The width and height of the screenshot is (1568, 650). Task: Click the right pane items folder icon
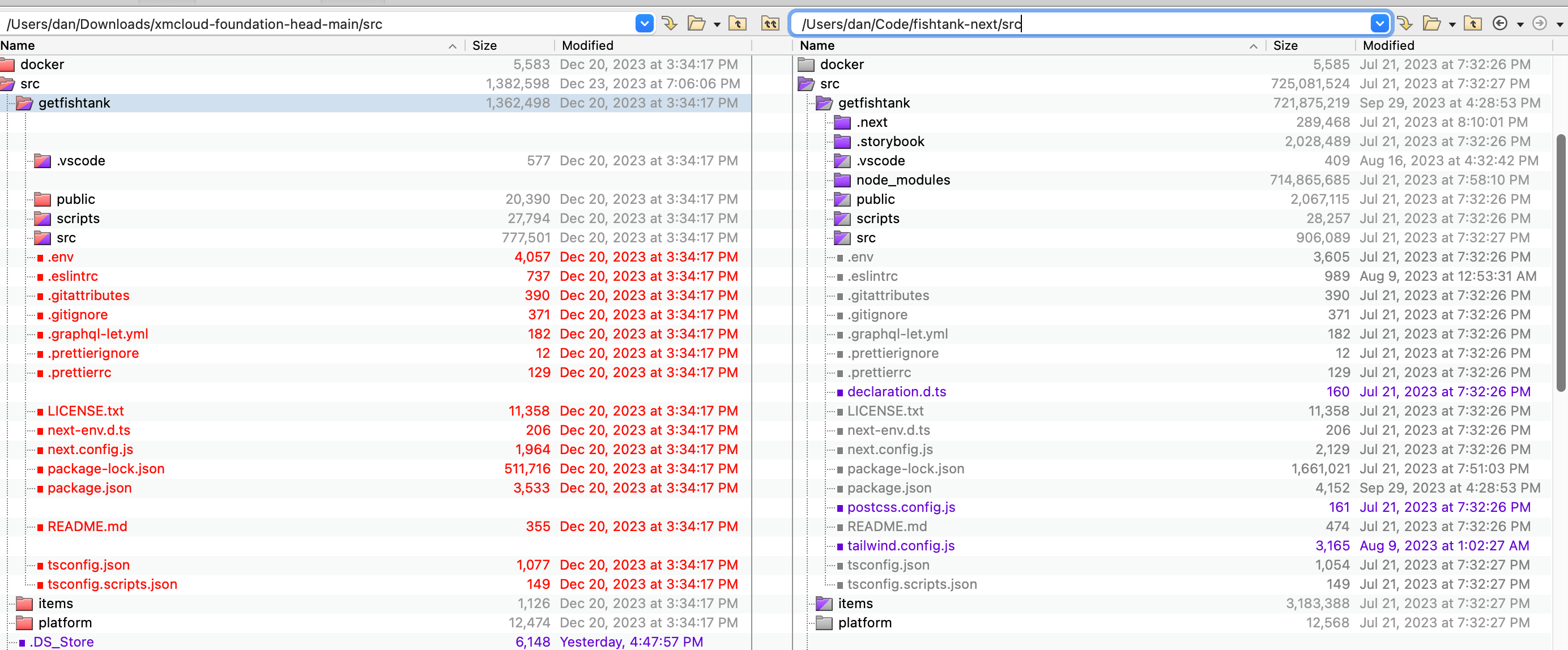point(824,603)
